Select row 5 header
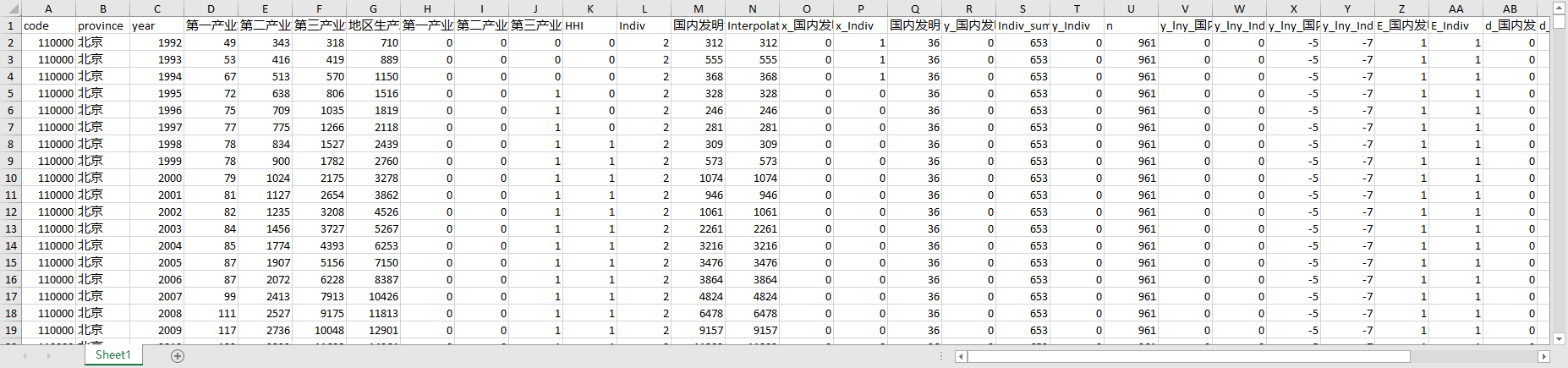 point(10,93)
